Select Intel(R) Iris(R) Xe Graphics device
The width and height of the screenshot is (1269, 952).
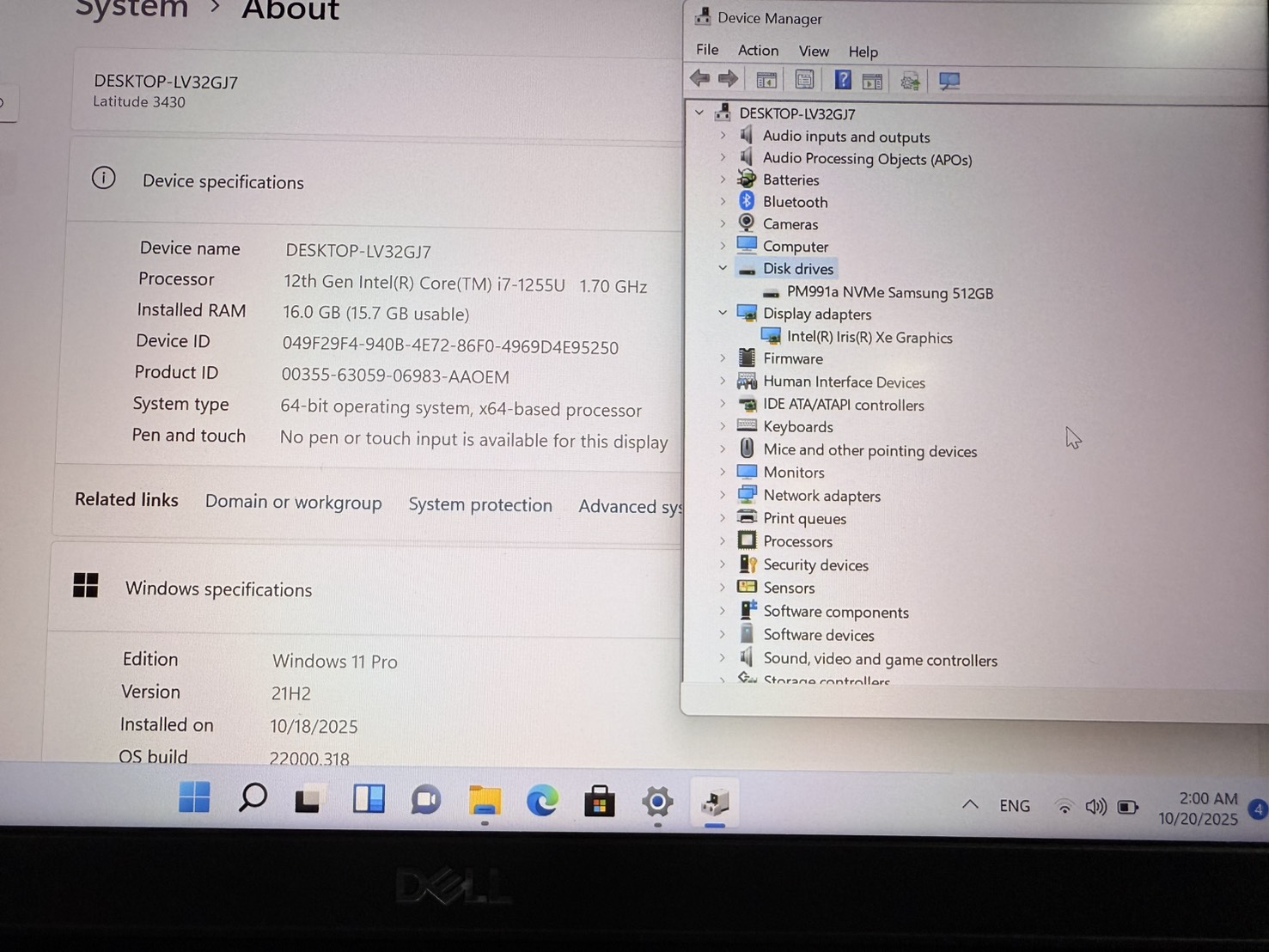pos(869,338)
